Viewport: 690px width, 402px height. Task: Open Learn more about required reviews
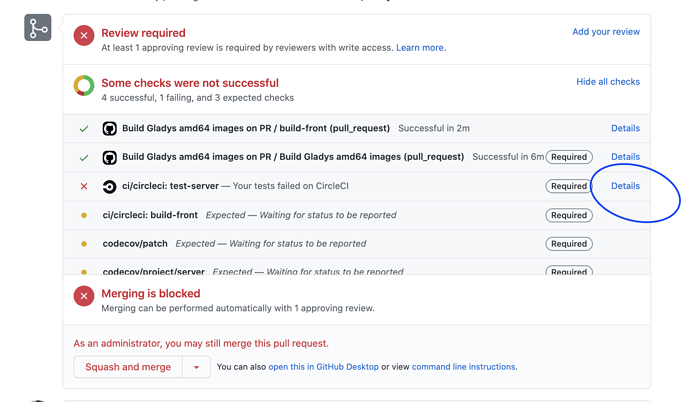coord(421,48)
